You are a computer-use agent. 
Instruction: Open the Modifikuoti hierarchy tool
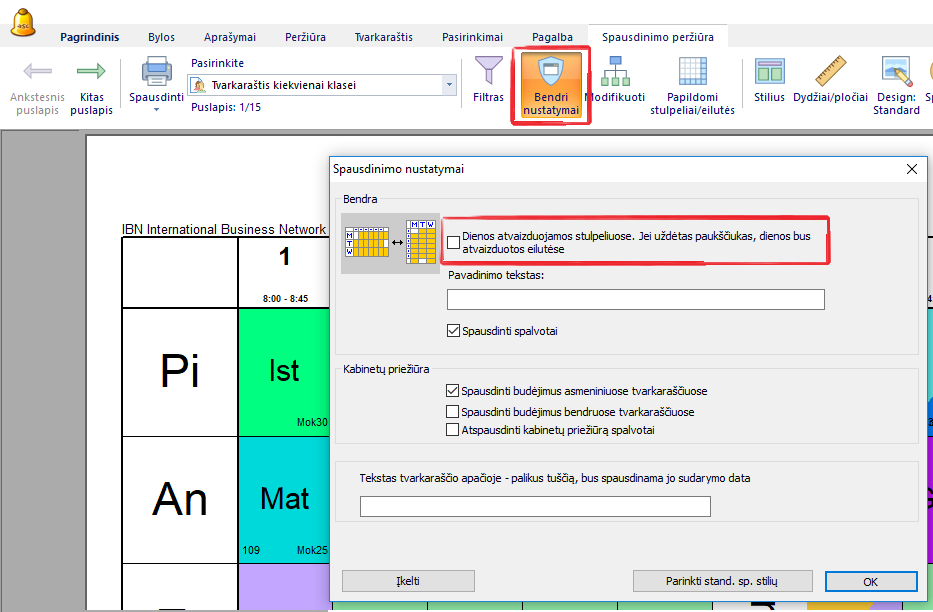click(x=614, y=72)
